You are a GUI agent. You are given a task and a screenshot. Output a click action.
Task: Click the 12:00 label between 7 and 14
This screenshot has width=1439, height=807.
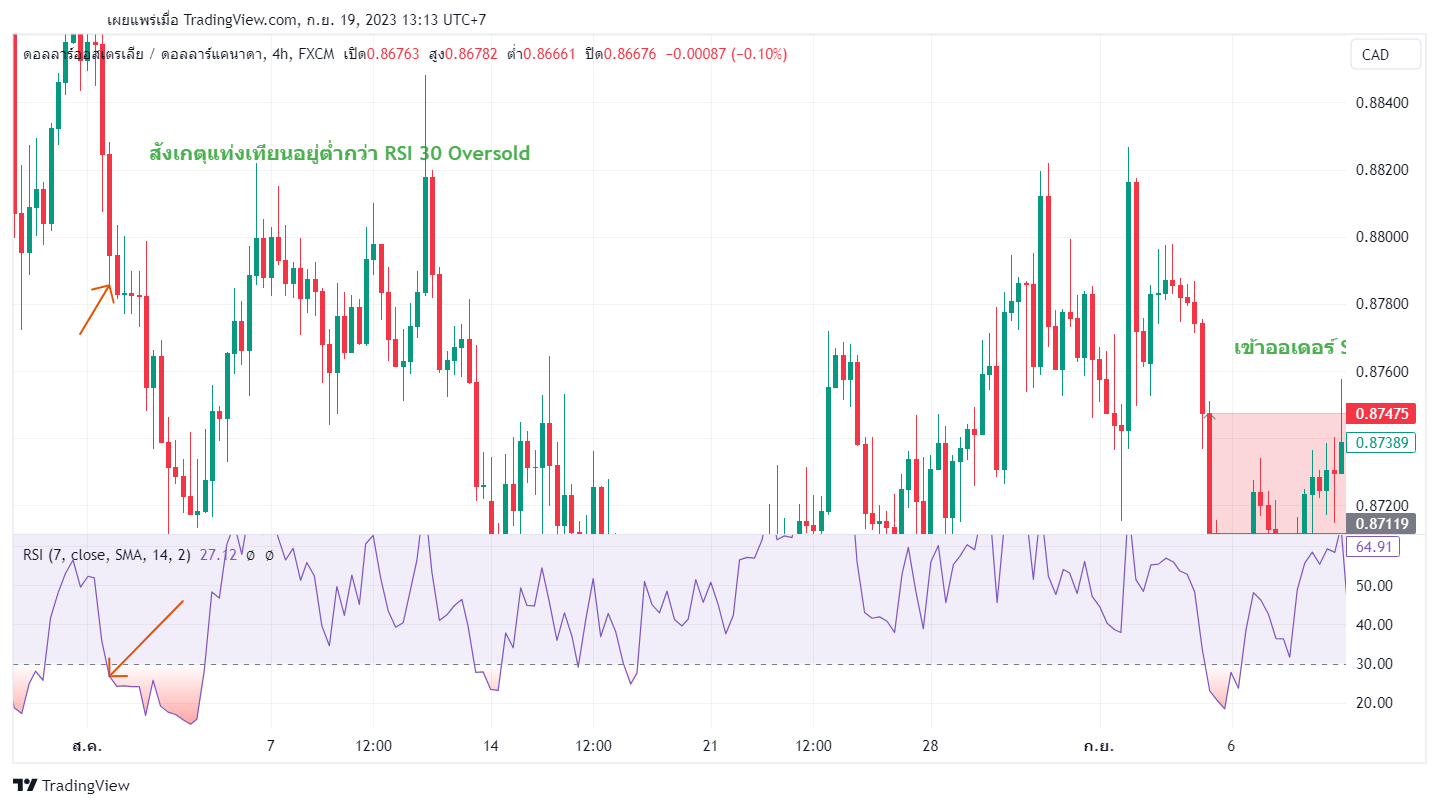pos(373,746)
